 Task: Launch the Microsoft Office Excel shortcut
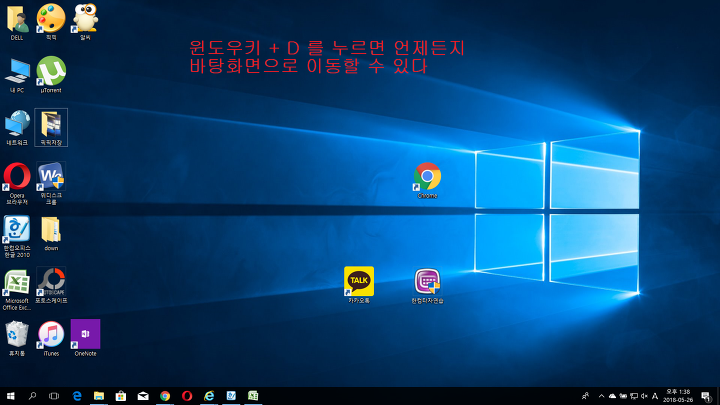tap(17, 290)
